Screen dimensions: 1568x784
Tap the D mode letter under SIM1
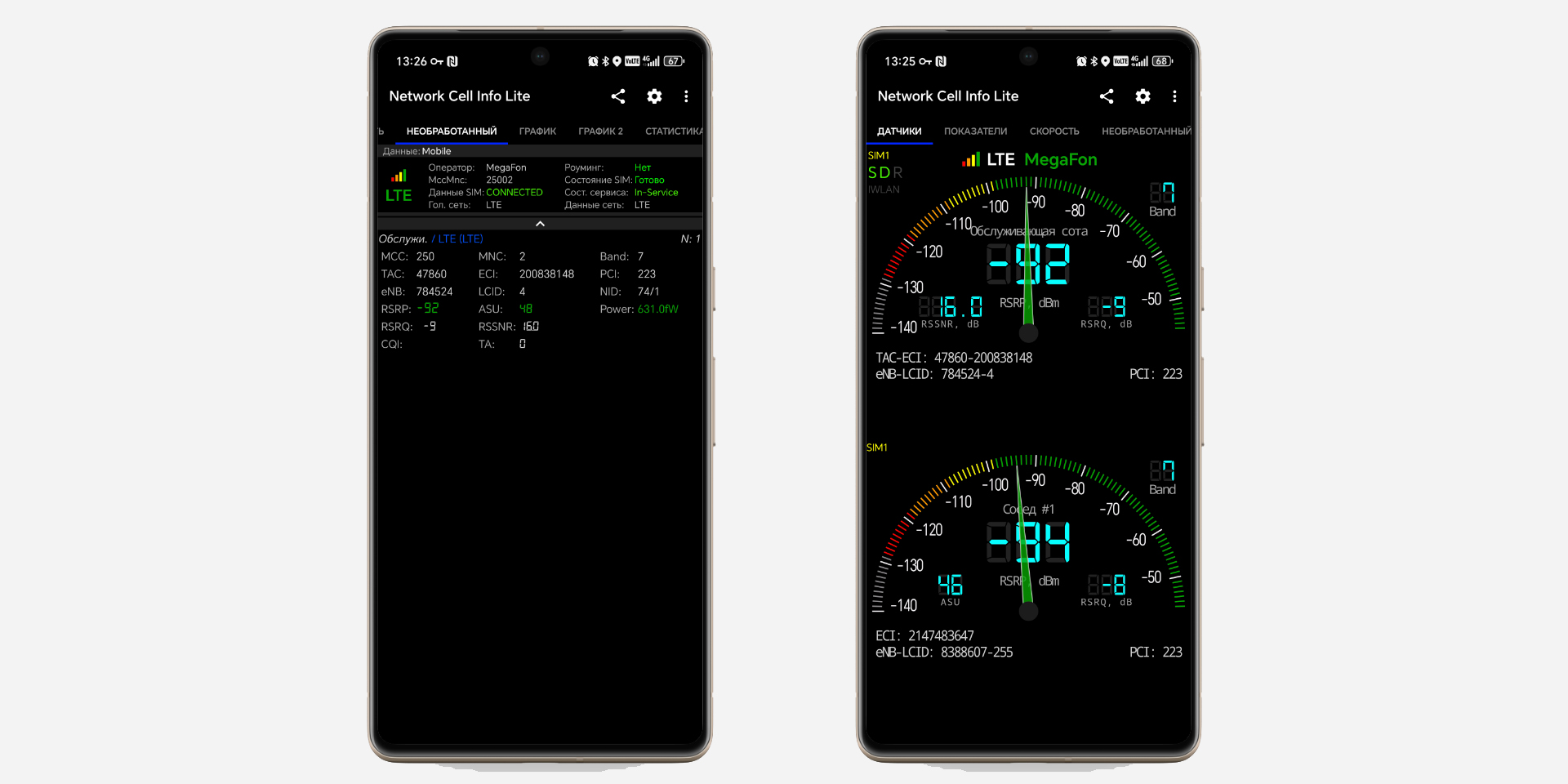click(884, 172)
